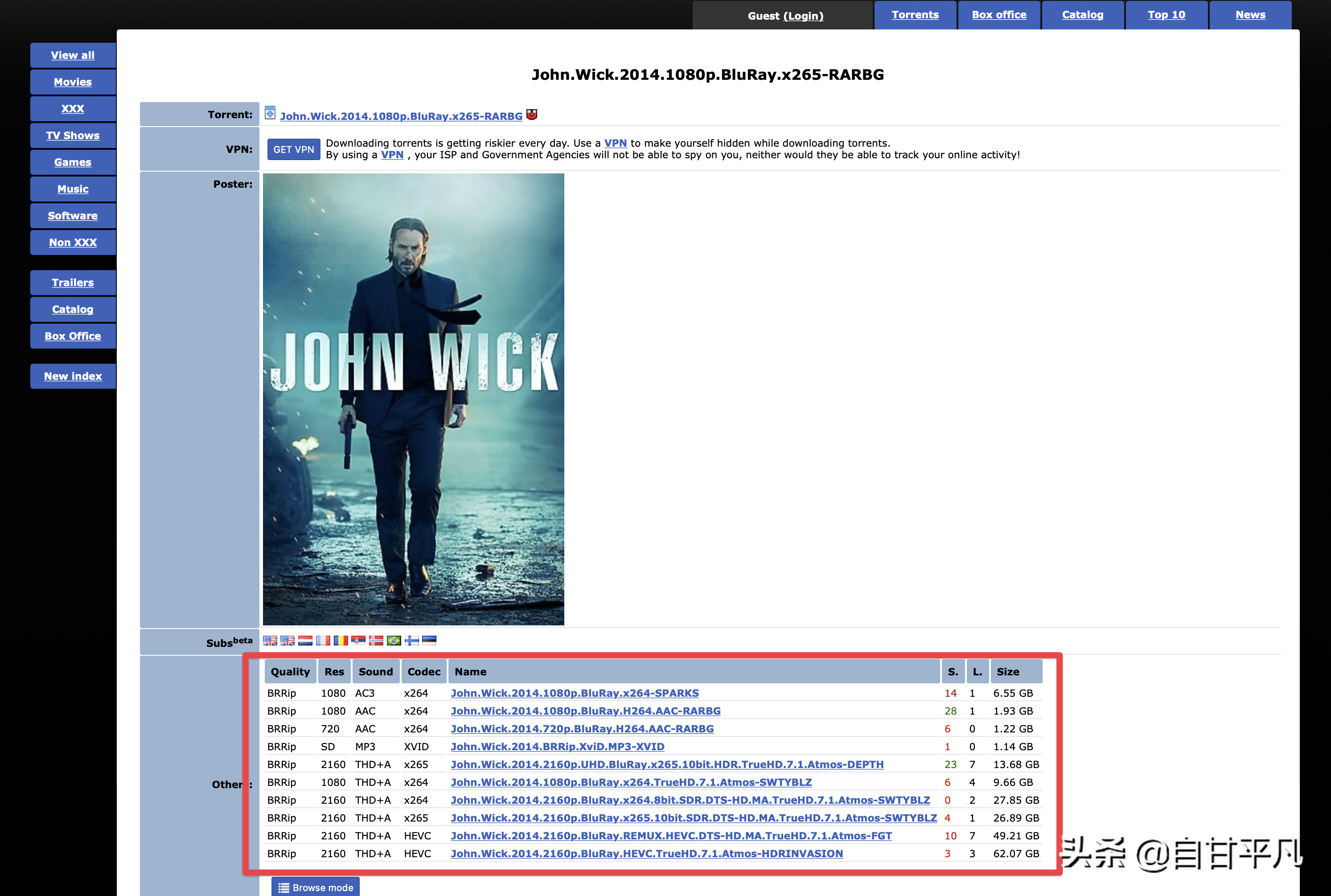Select the Dutch flag subtitle icon
The height and width of the screenshot is (896, 1331).
(306, 641)
